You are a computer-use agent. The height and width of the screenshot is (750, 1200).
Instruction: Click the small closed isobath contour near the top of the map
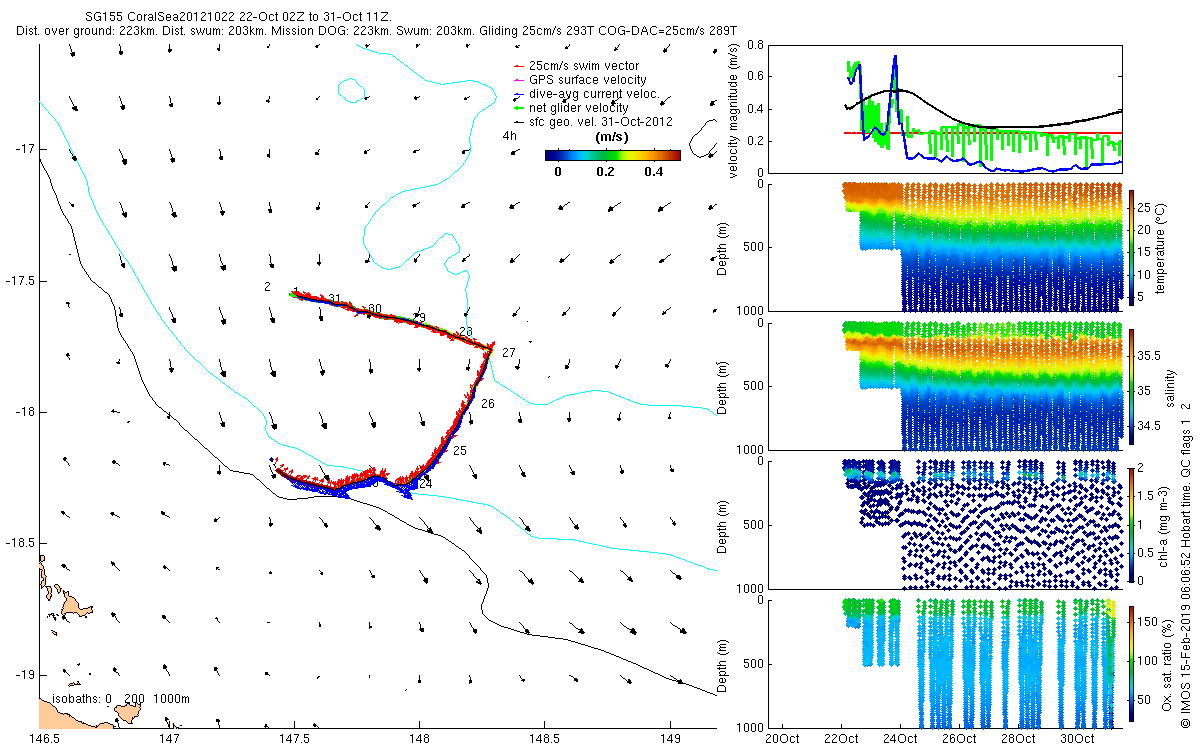tap(351, 91)
